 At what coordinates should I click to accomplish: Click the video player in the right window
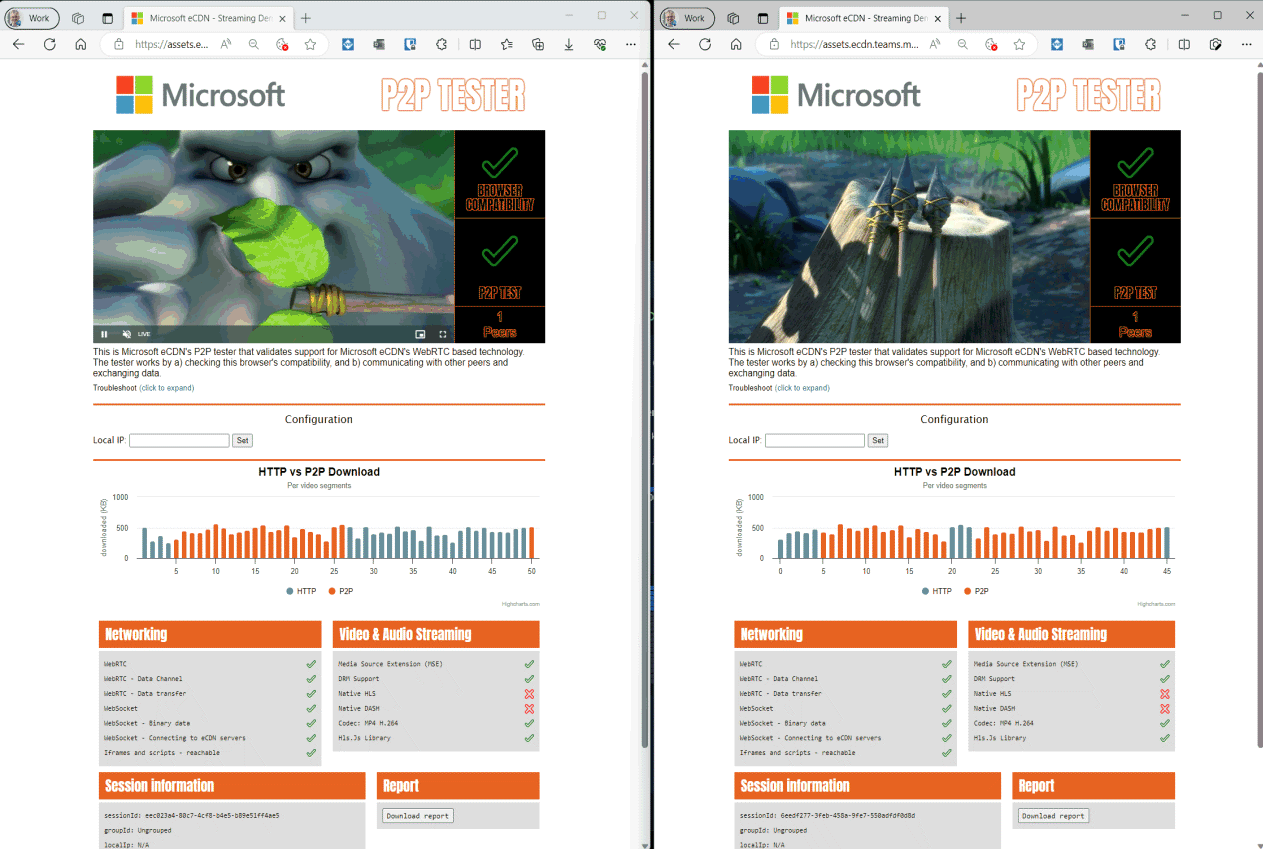909,236
